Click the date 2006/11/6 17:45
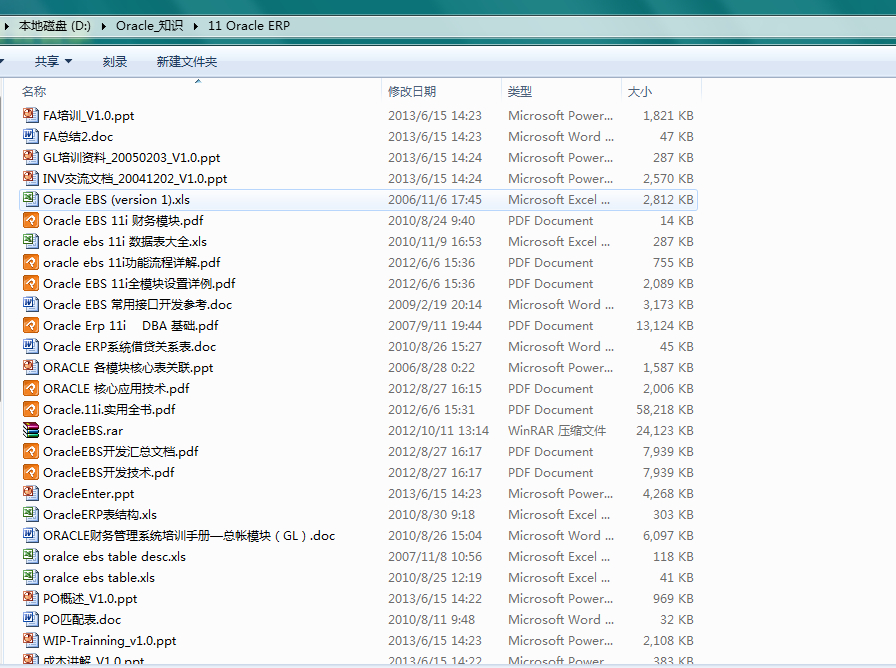Screen dimensions: 896x668 point(435,199)
